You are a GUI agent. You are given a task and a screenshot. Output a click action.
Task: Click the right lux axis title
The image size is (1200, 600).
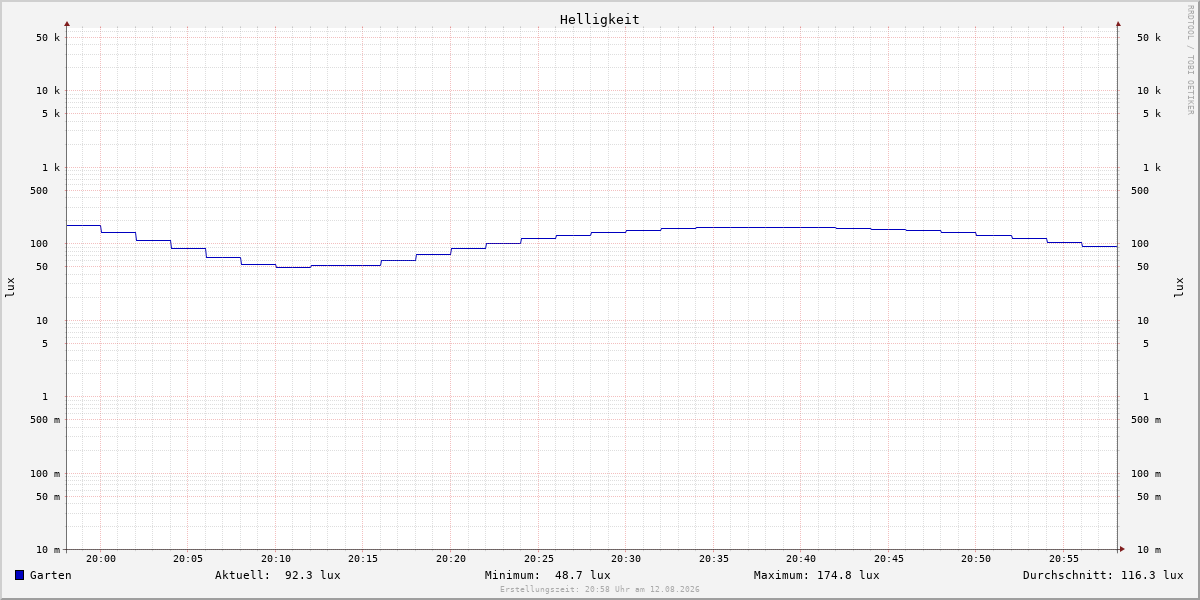tap(1179, 287)
